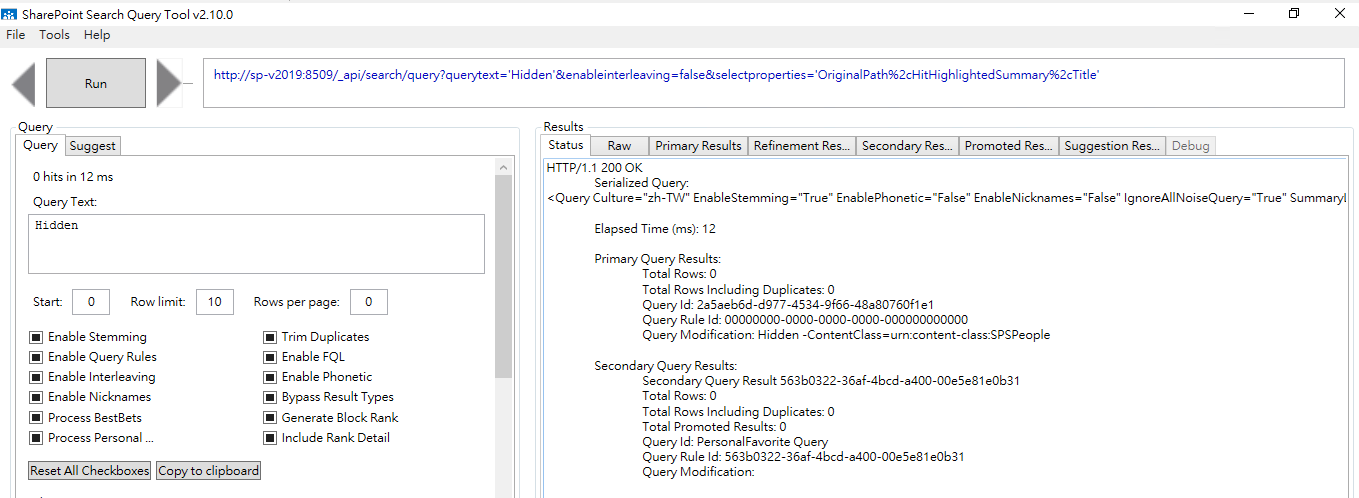Disable Trim Duplicates checkbox

[x=270, y=337]
